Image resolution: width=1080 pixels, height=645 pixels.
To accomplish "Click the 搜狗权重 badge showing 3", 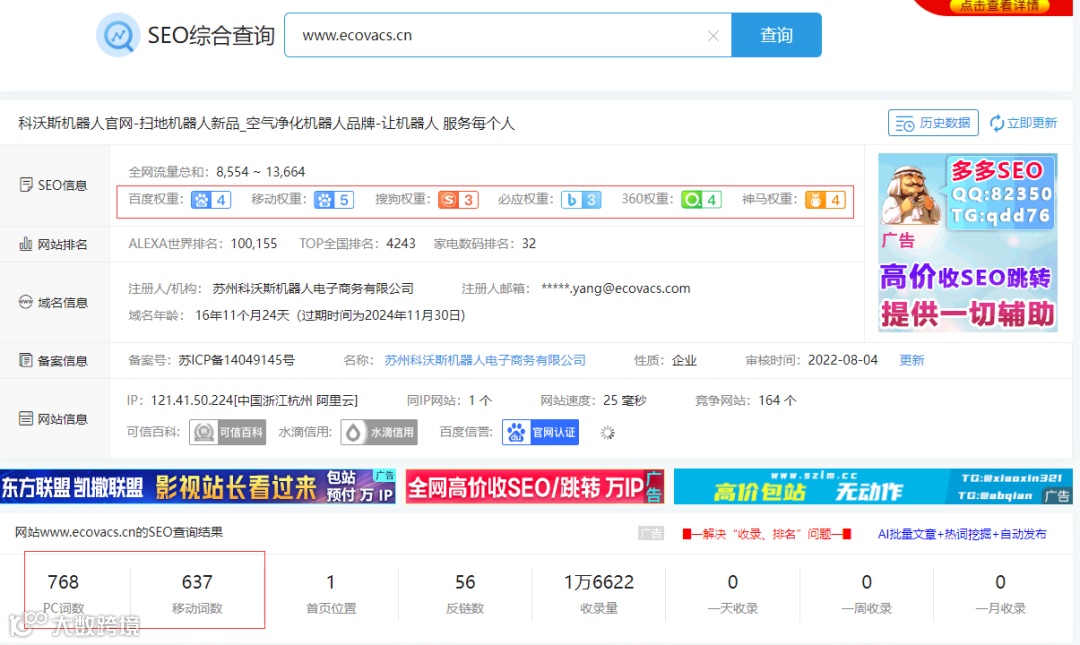I will 459,200.
